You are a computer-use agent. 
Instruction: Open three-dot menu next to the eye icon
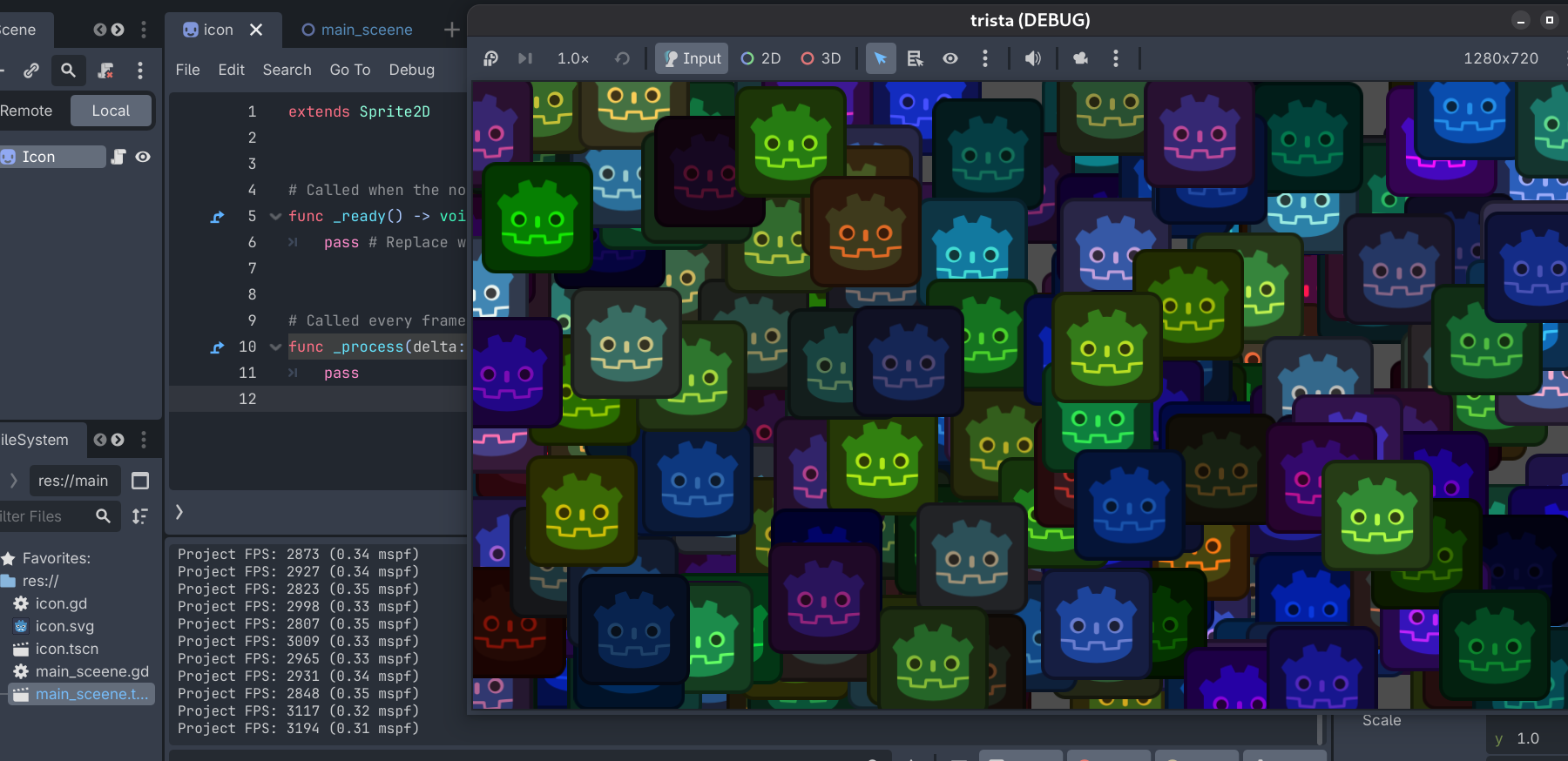pyautogui.click(x=985, y=58)
